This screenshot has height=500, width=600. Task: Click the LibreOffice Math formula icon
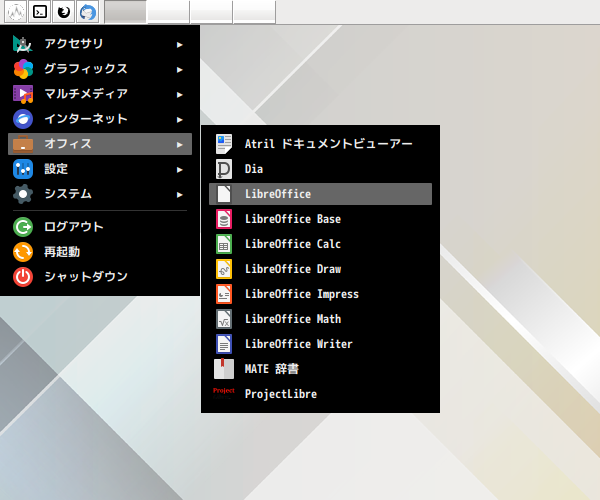tap(224, 319)
